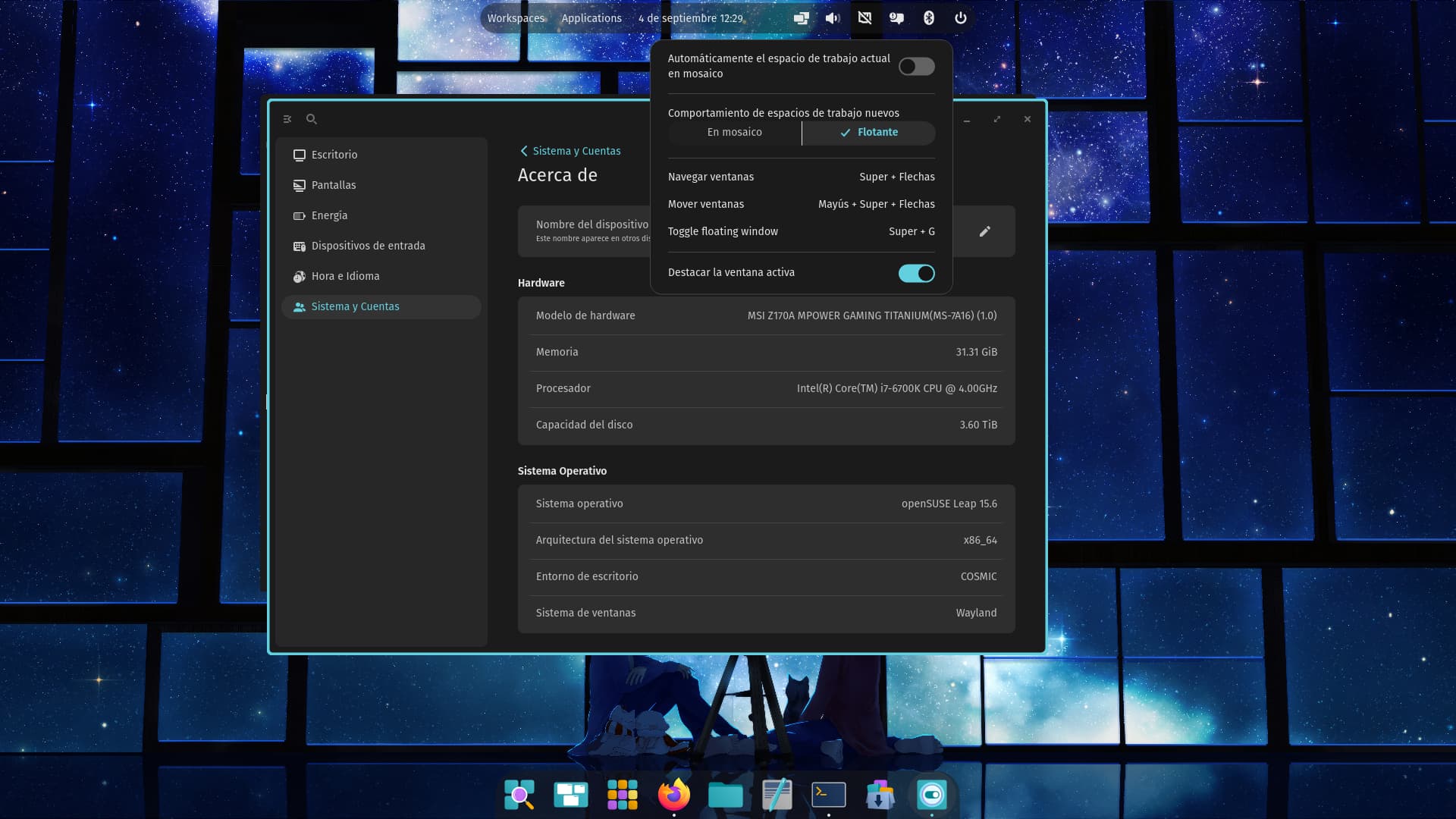This screenshot has height=819, width=1456.
Task: Open the notifications applet in the panel
Action: 896,18
